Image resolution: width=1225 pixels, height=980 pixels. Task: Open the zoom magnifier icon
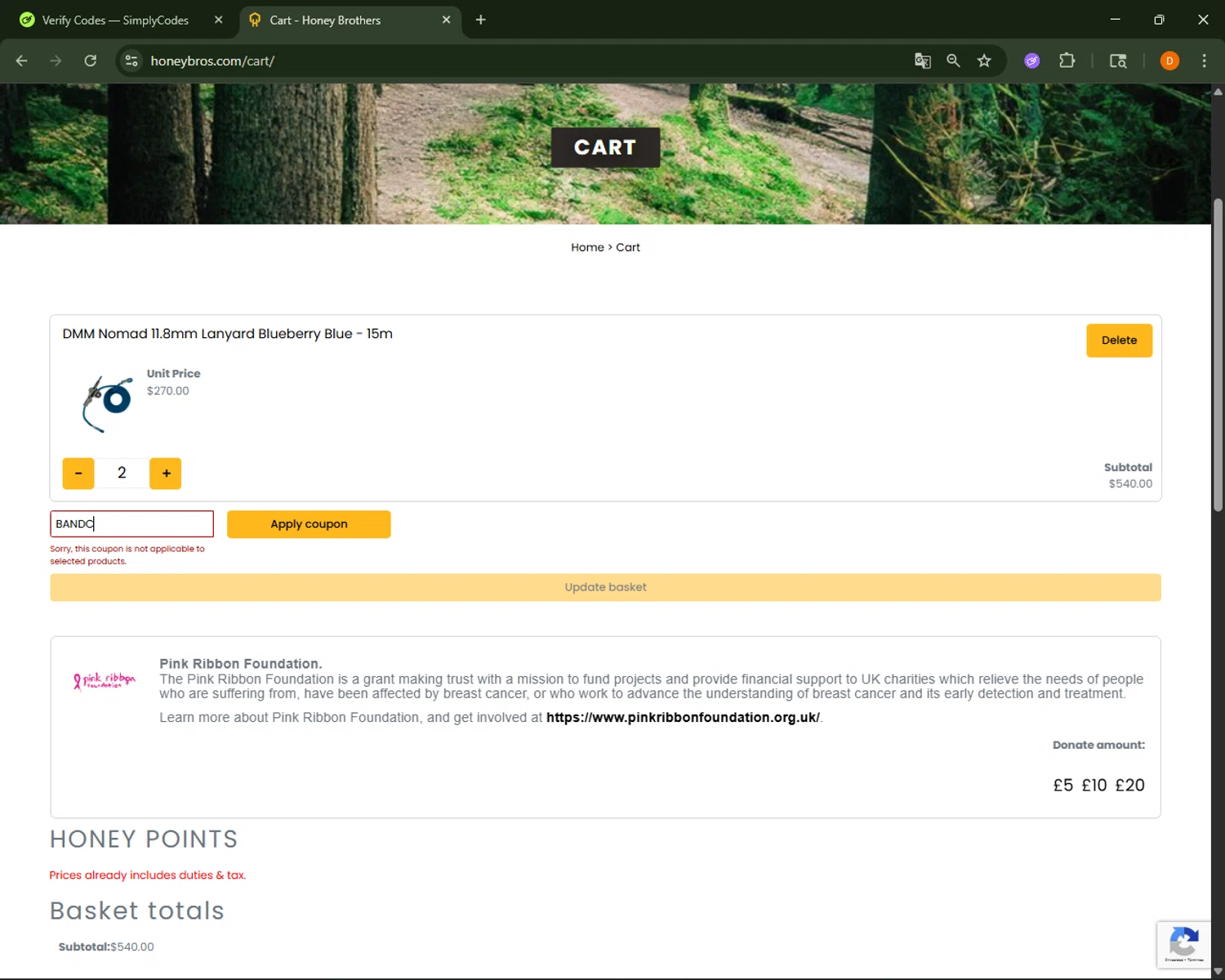click(x=953, y=60)
